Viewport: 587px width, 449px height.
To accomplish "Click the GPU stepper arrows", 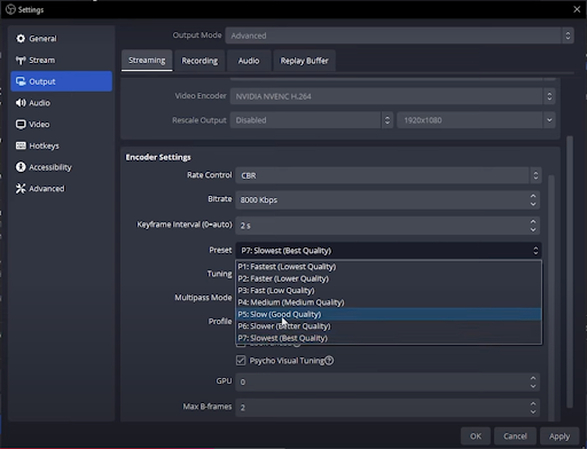I will (533, 382).
